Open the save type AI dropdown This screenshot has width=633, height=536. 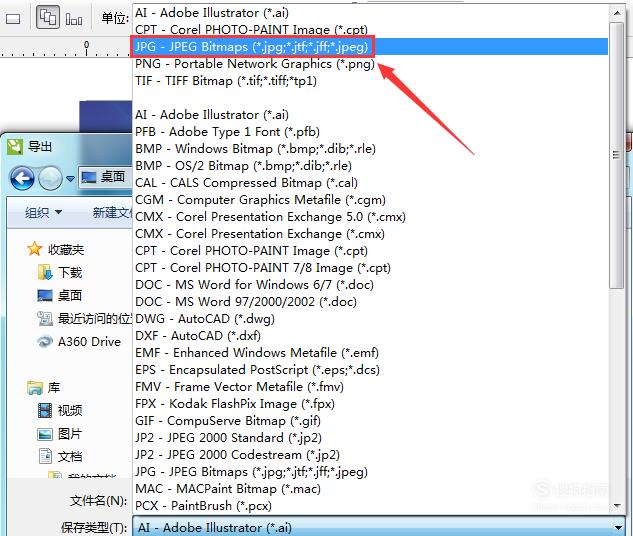[x=379, y=527]
